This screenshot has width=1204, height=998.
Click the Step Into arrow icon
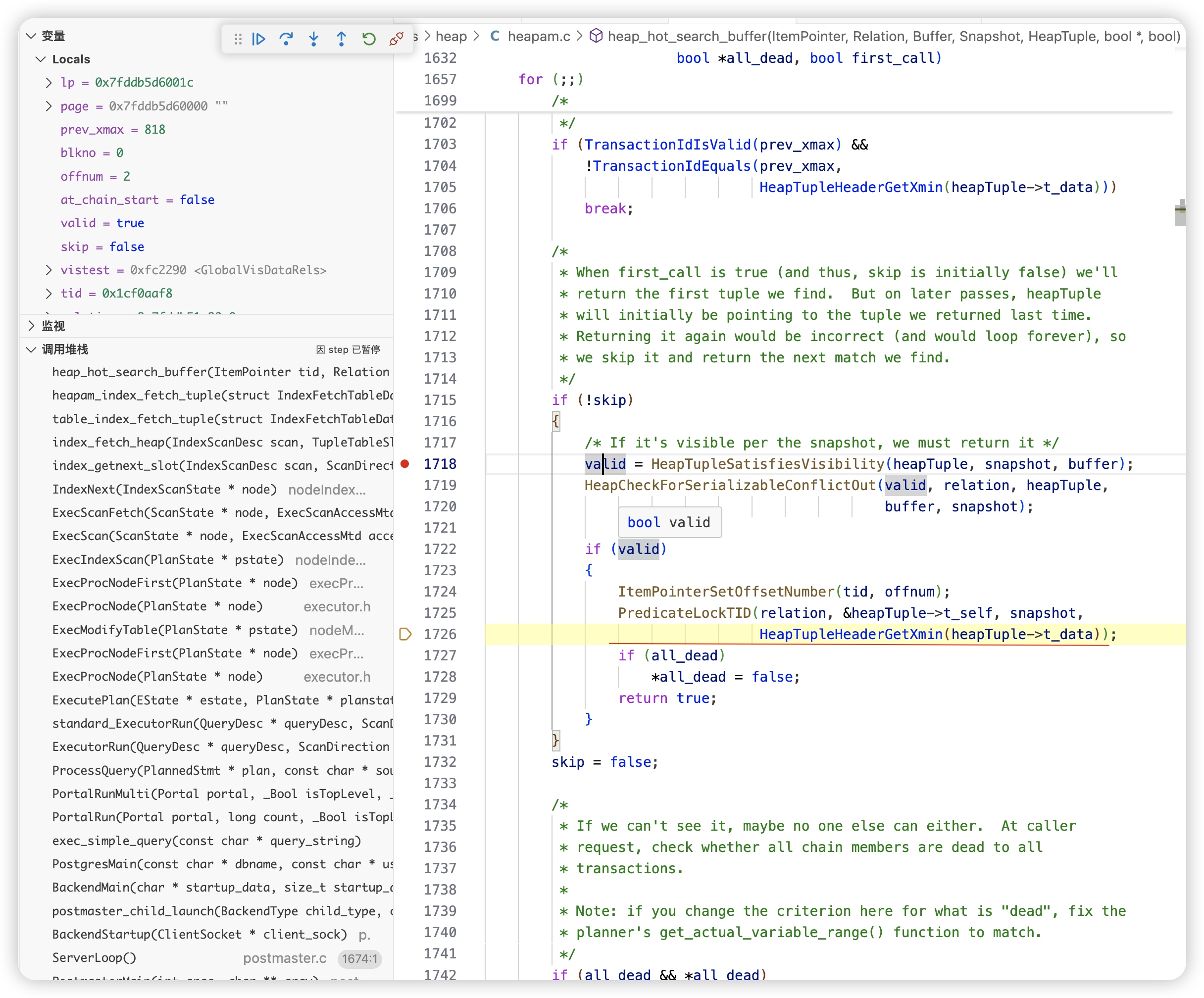[313, 39]
